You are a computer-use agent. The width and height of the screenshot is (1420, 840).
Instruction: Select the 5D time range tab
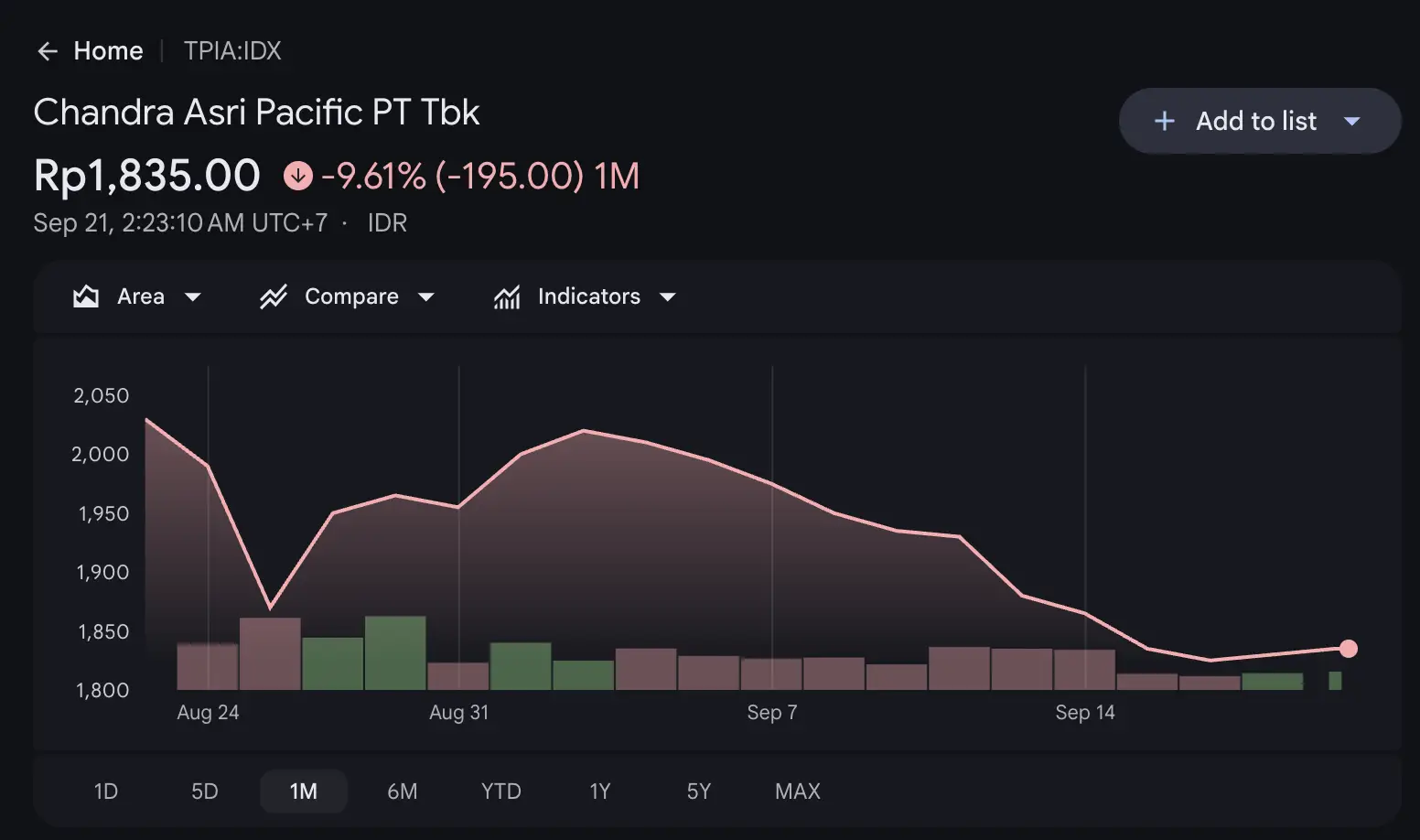click(205, 792)
